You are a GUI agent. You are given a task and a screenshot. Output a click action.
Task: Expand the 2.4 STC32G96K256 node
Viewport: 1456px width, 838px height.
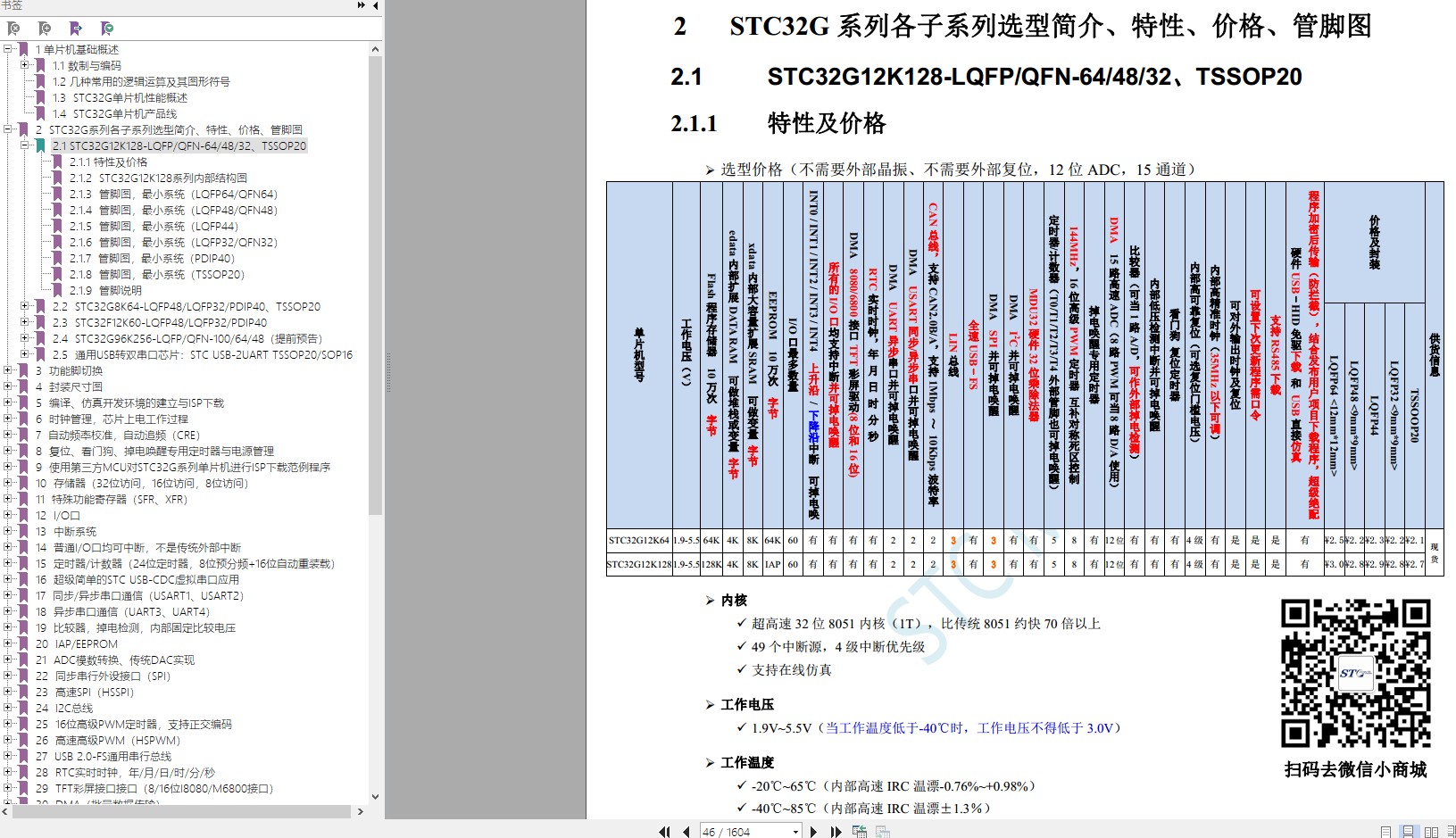[25, 338]
